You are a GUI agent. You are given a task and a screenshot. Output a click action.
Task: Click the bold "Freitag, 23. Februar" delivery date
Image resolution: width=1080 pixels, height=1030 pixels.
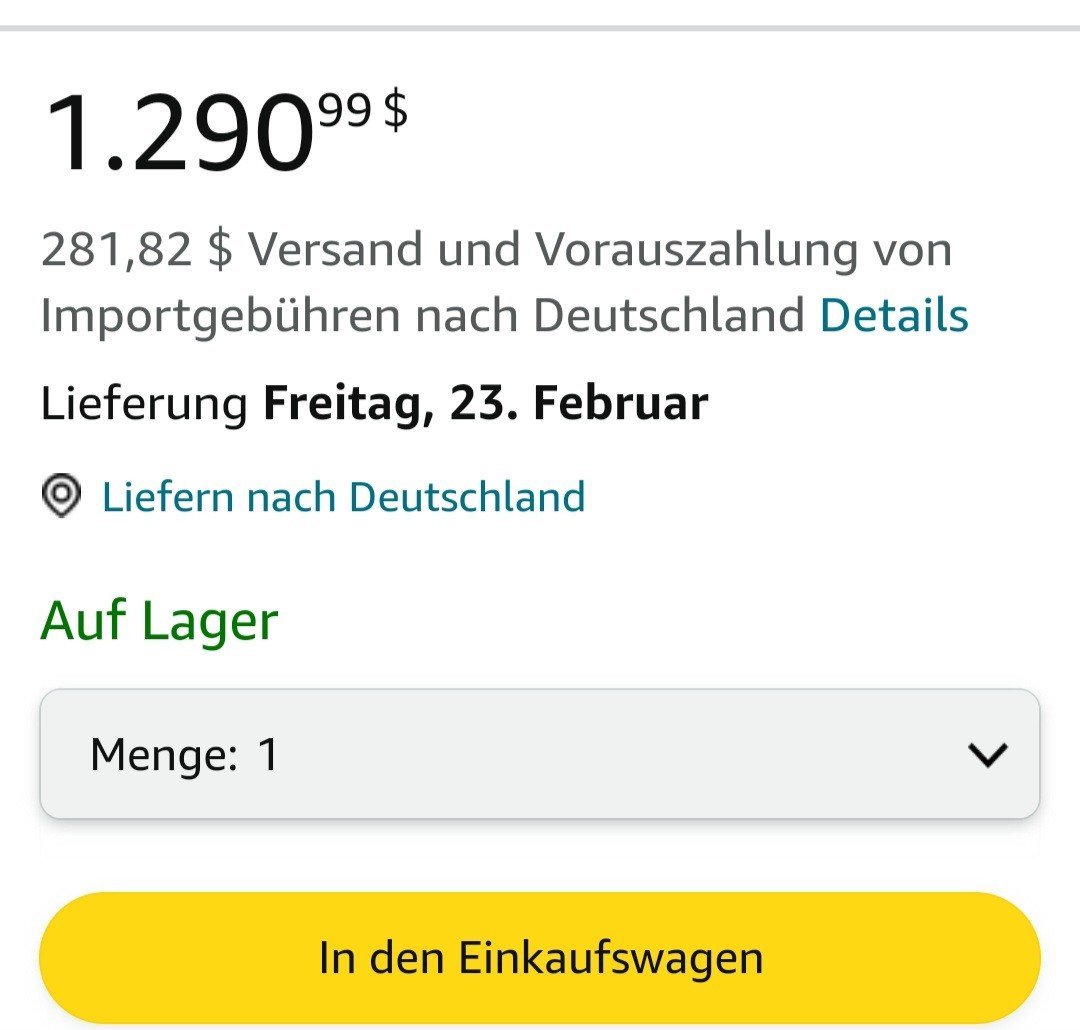coord(485,404)
